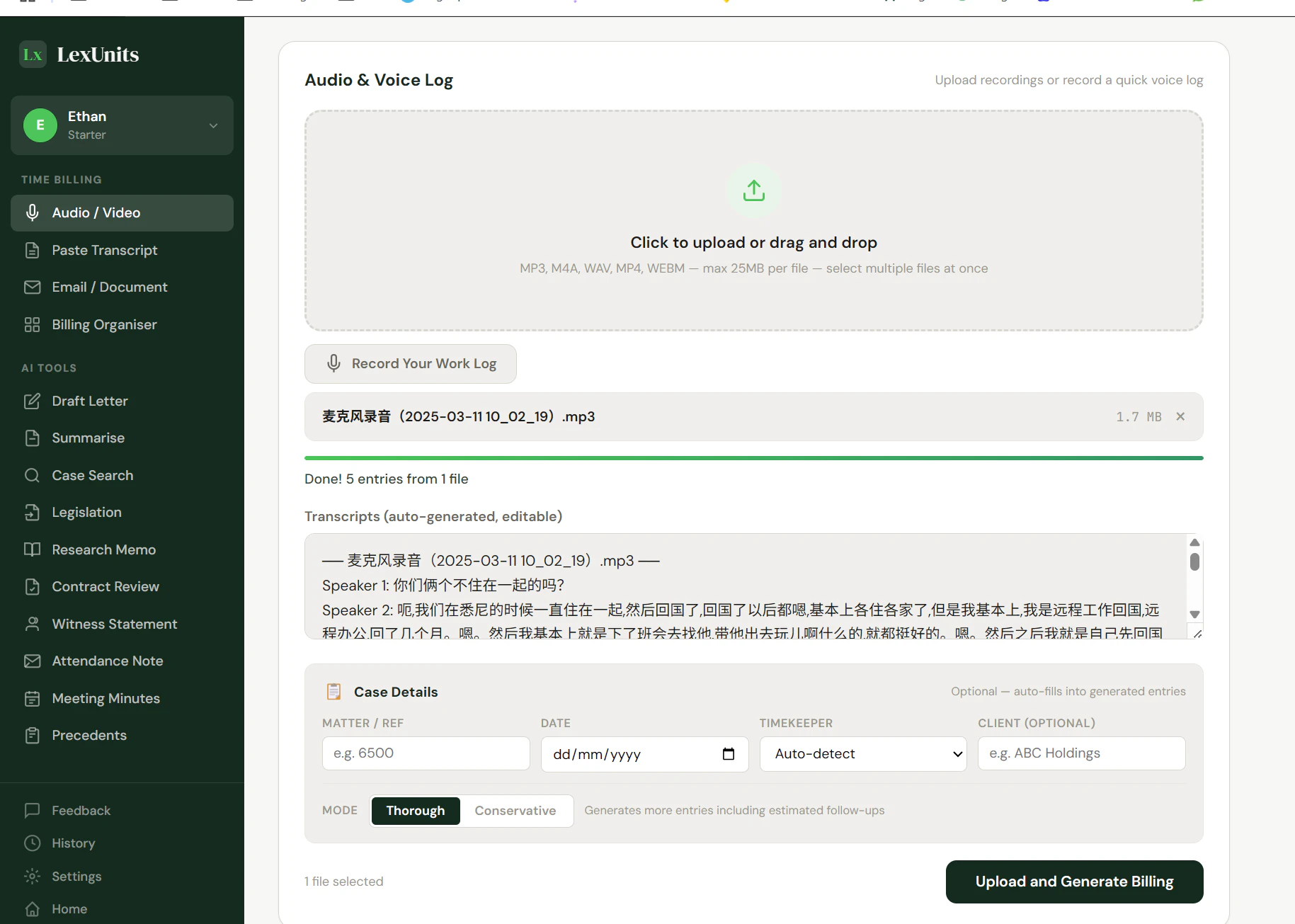The height and width of the screenshot is (924, 1295).
Task: Click the Matter / Ref input field
Action: click(426, 753)
